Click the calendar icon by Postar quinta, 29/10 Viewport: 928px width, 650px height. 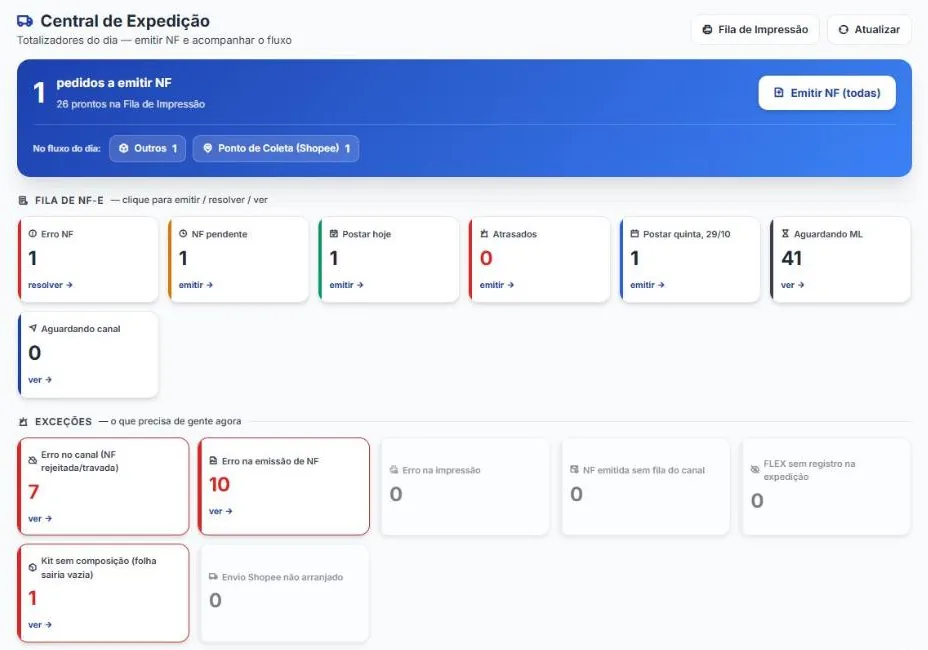tap(634, 234)
